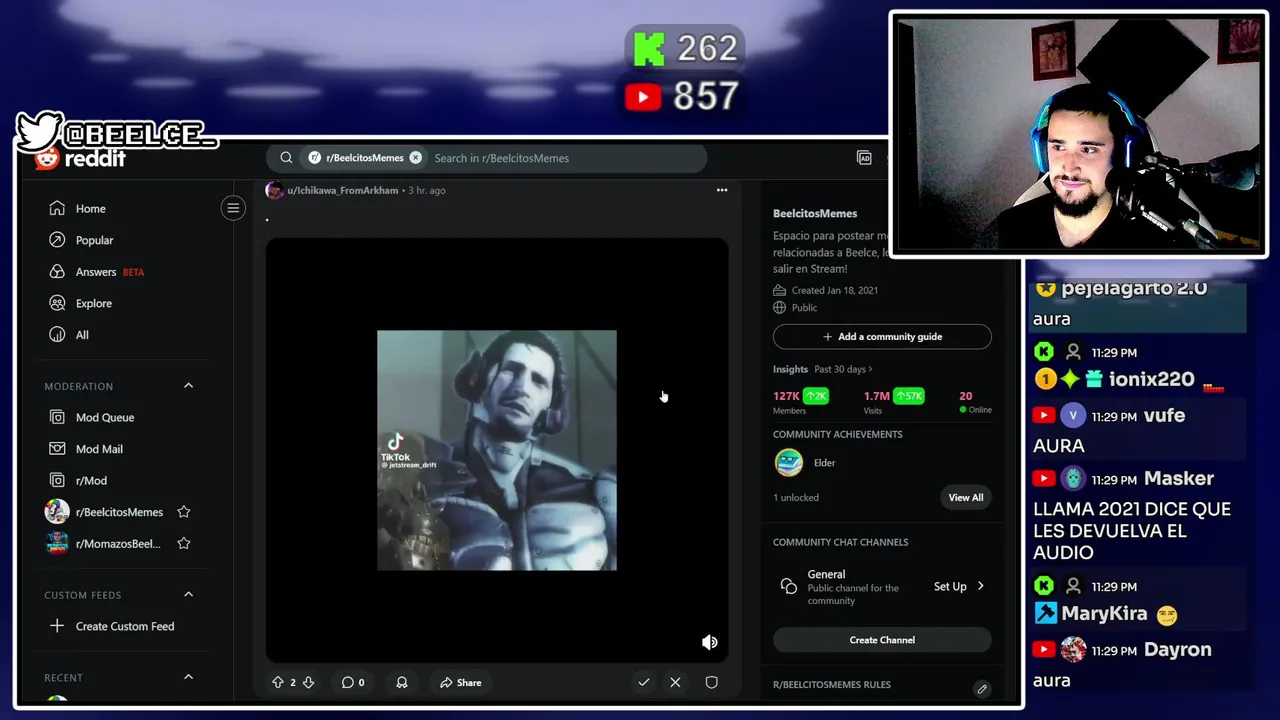Screen dimensions: 1280x720
Task: Downvote the post
Action: pos(308,682)
